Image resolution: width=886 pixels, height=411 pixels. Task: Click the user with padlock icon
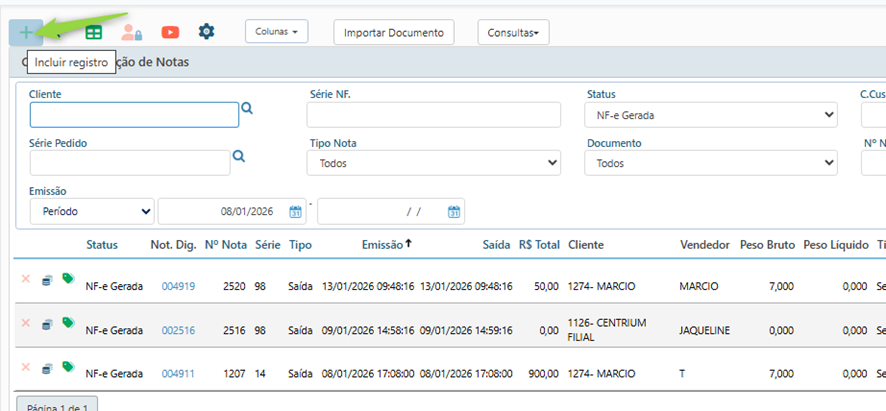point(131,32)
